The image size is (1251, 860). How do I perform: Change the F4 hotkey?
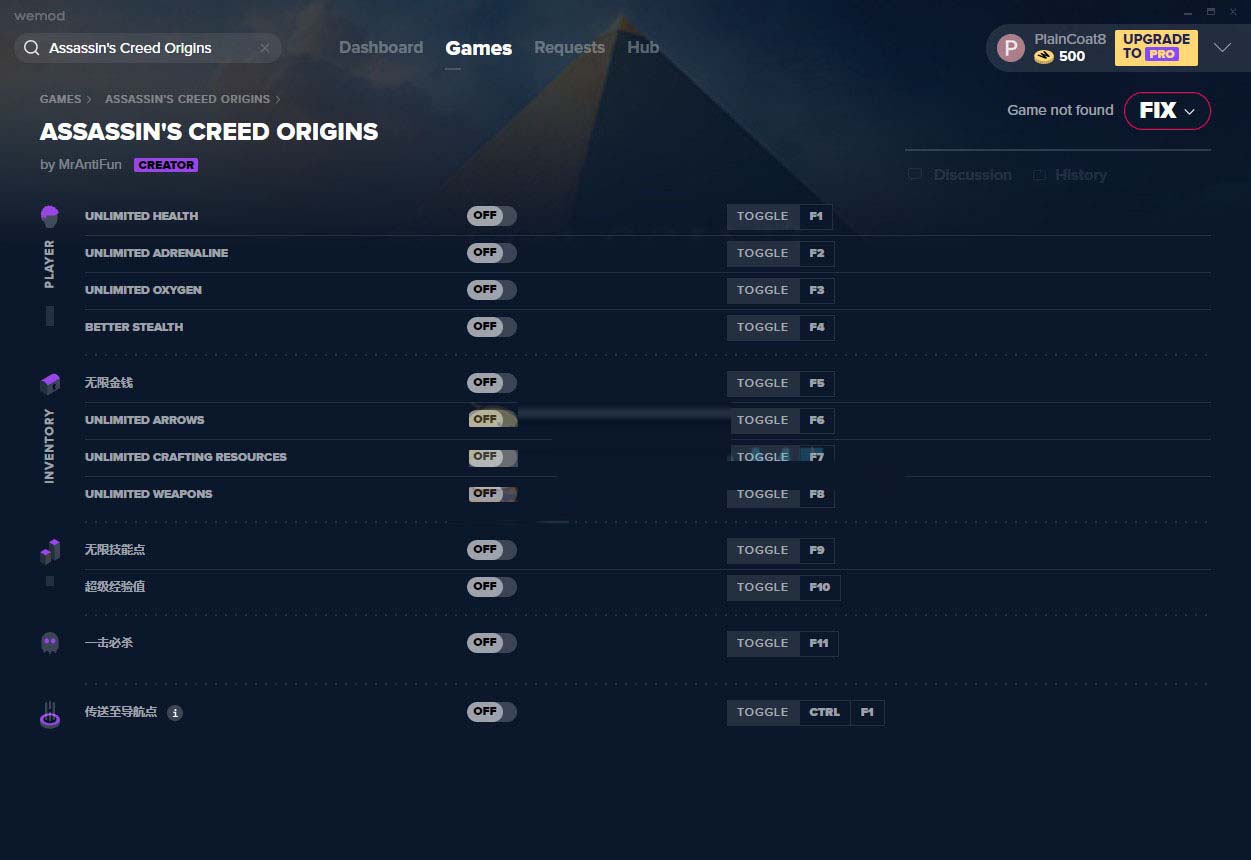(817, 327)
